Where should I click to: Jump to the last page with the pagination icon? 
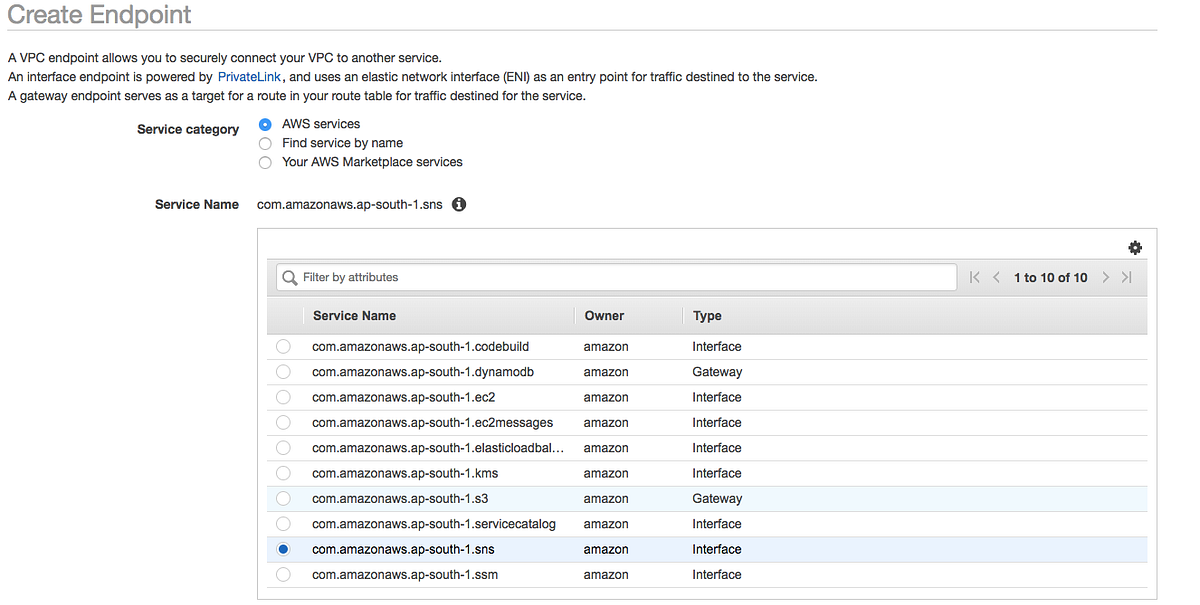click(1127, 277)
